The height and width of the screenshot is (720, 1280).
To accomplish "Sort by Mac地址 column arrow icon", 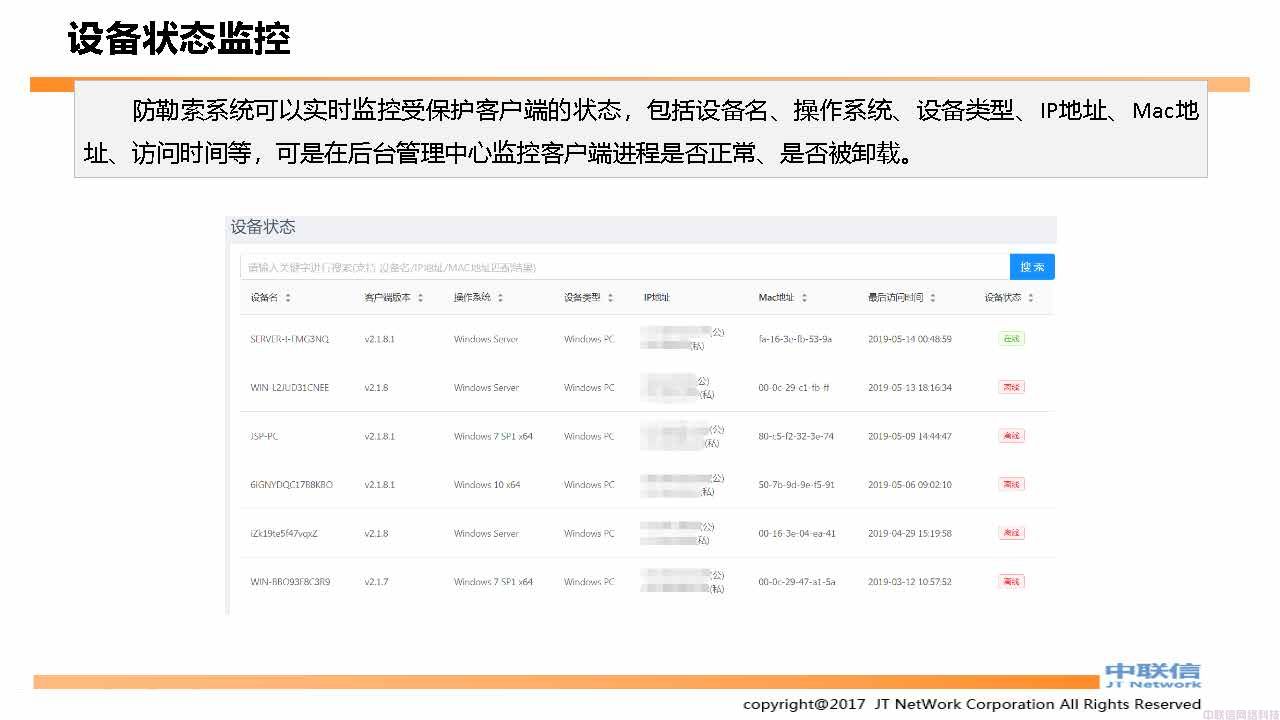I will tap(804, 298).
